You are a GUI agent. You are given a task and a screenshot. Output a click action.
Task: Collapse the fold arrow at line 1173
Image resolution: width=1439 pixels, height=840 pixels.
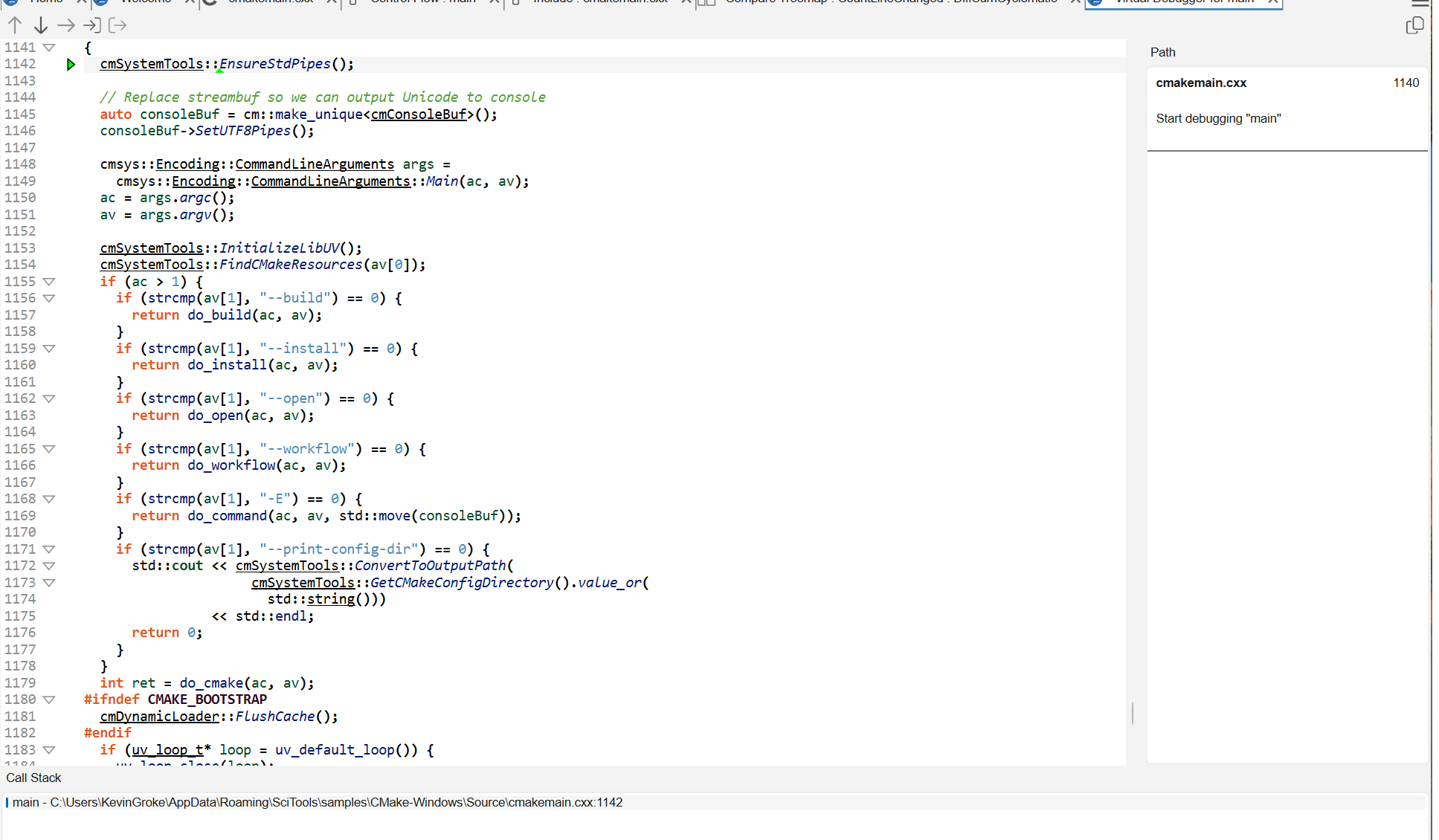[x=49, y=583]
